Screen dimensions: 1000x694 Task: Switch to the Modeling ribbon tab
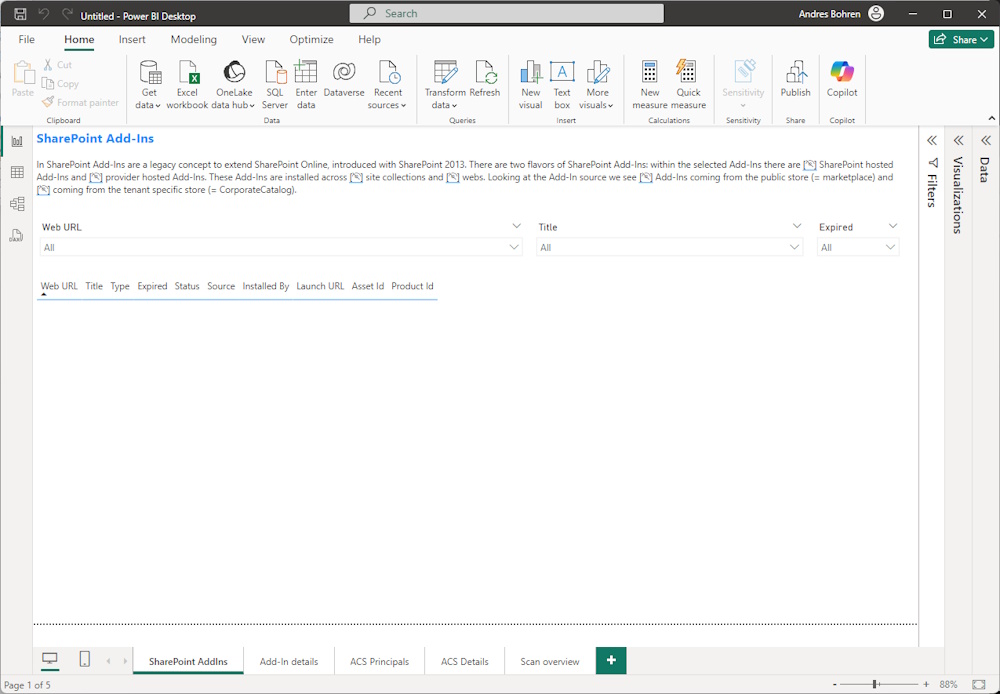[x=193, y=39]
